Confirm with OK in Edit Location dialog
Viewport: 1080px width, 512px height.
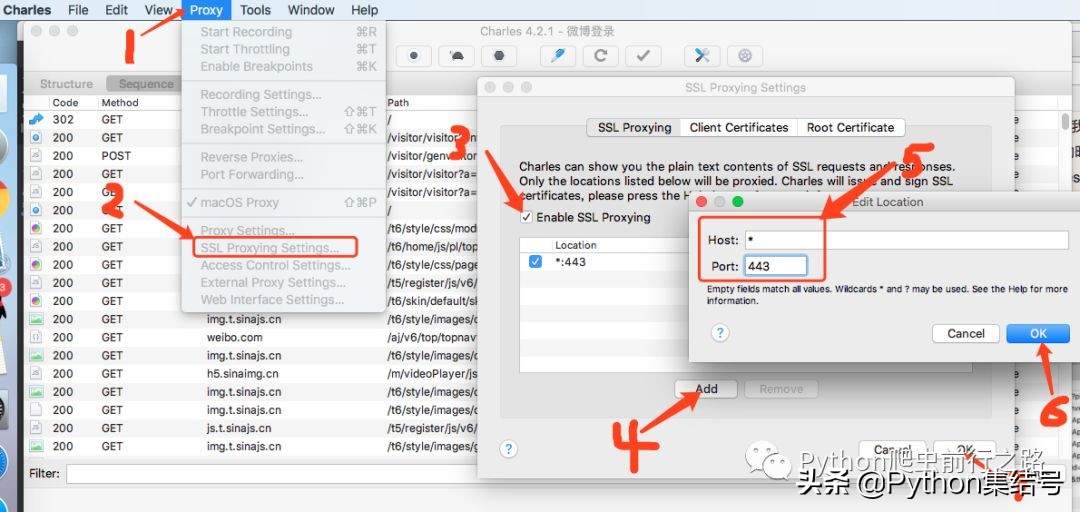click(x=1038, y=334)
